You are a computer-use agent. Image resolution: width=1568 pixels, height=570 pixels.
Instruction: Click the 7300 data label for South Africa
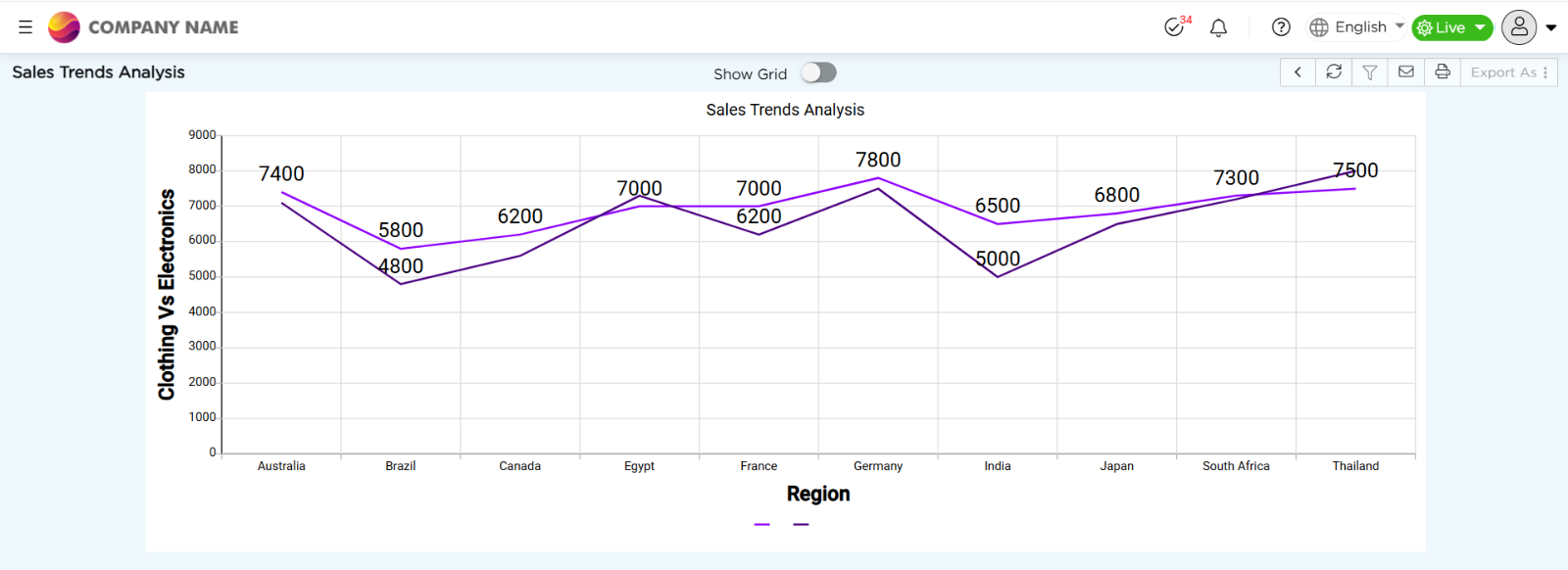(x=1236, y=177)
